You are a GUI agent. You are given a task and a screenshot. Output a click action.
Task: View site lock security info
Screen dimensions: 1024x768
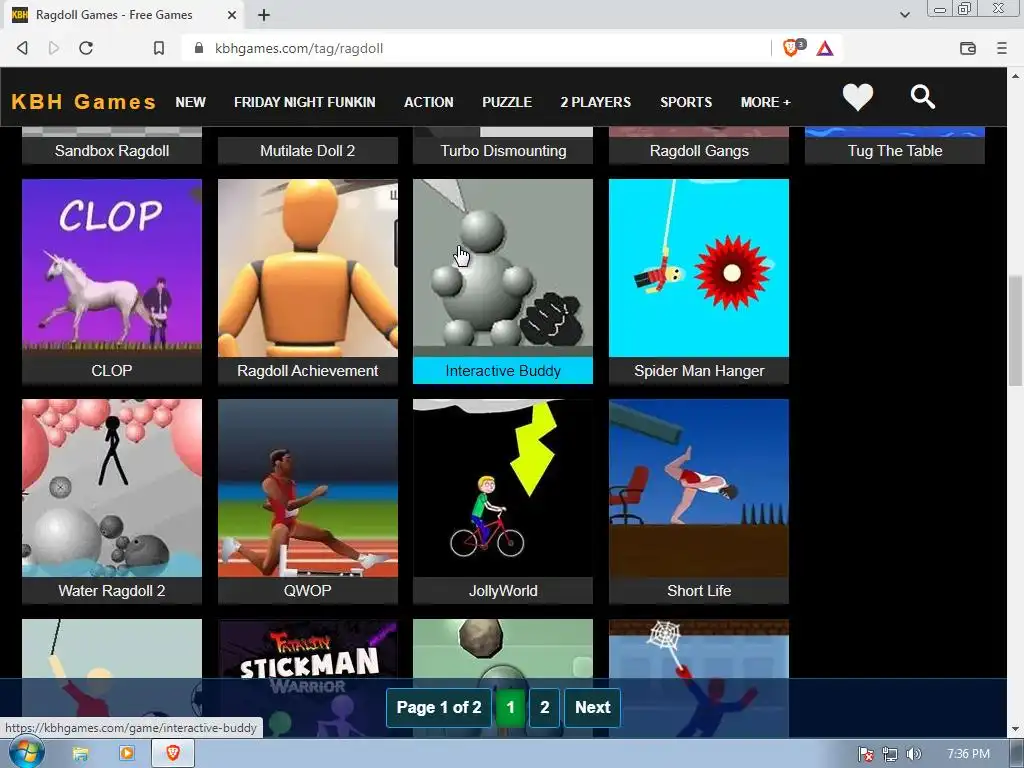[199, 48]
